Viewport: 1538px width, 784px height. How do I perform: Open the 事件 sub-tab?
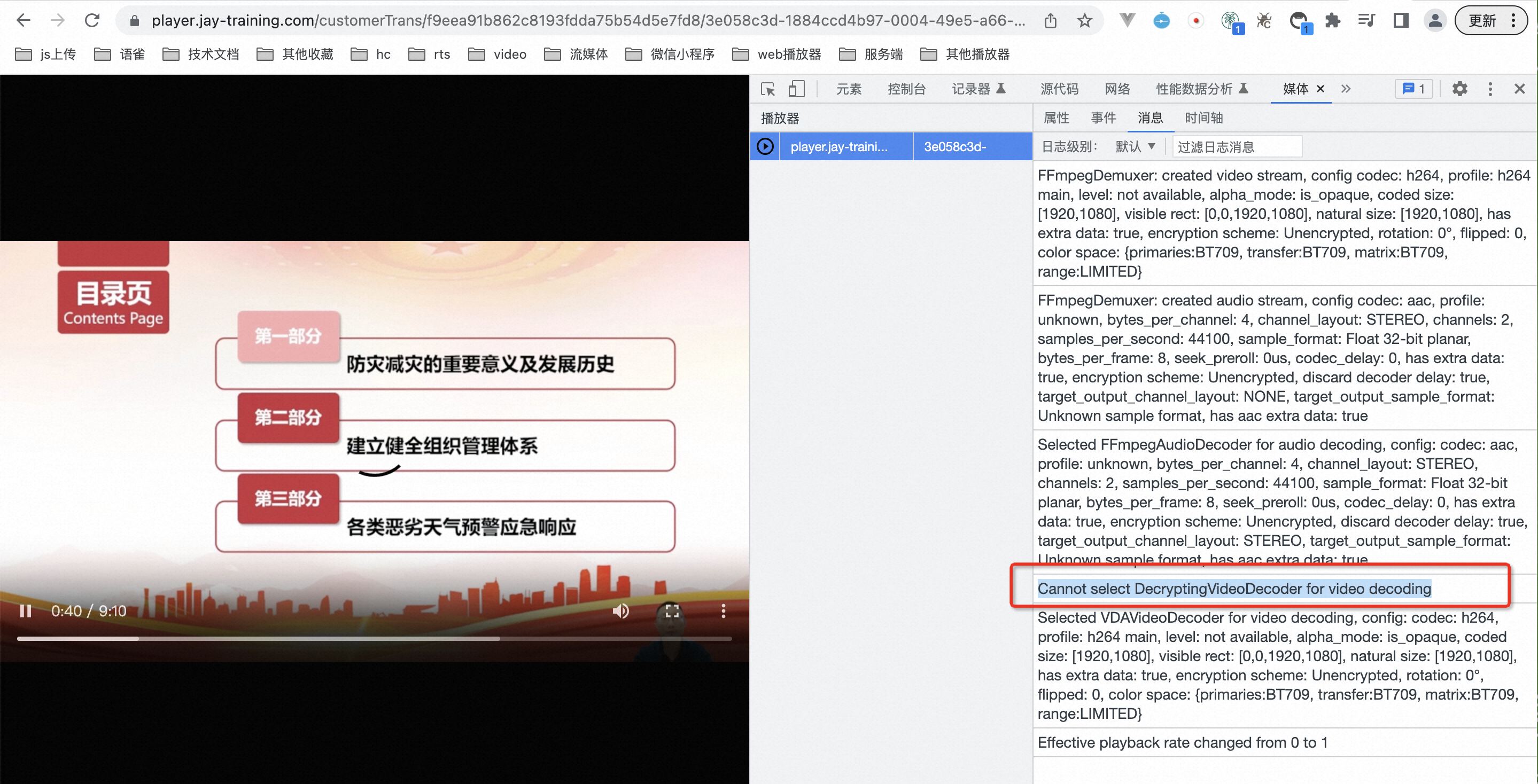1104,117
